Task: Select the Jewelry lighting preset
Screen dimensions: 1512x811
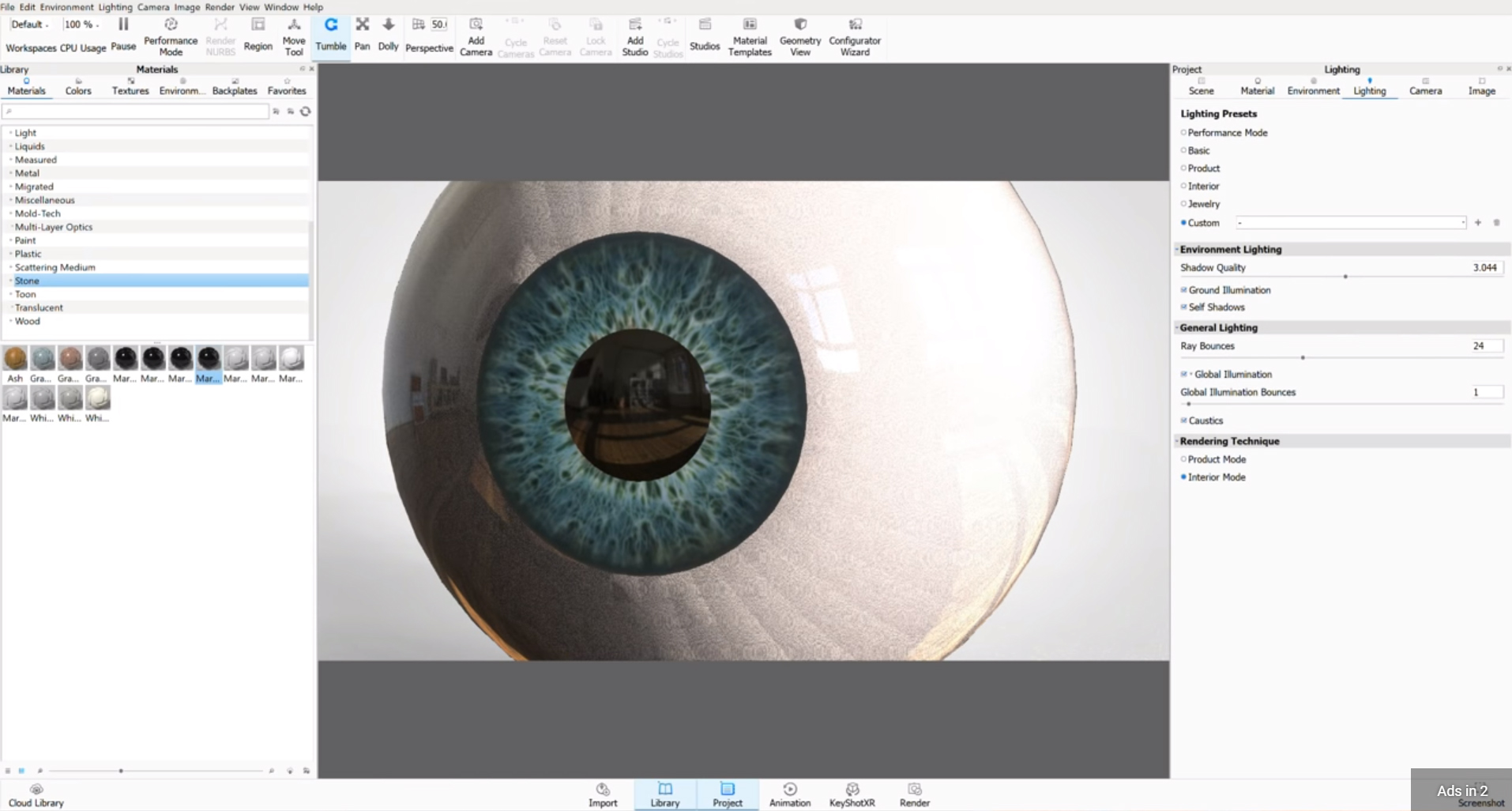Action: point(1183,204)
